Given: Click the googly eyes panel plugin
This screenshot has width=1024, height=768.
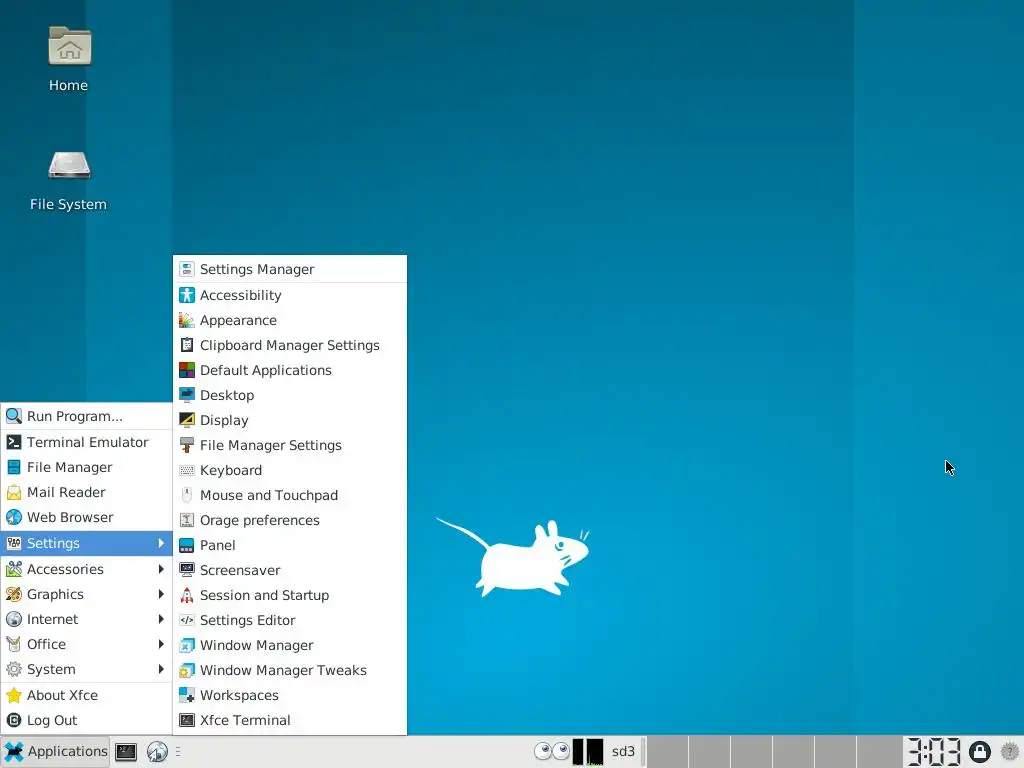Looking at the screenshot, I should (552, 751).
